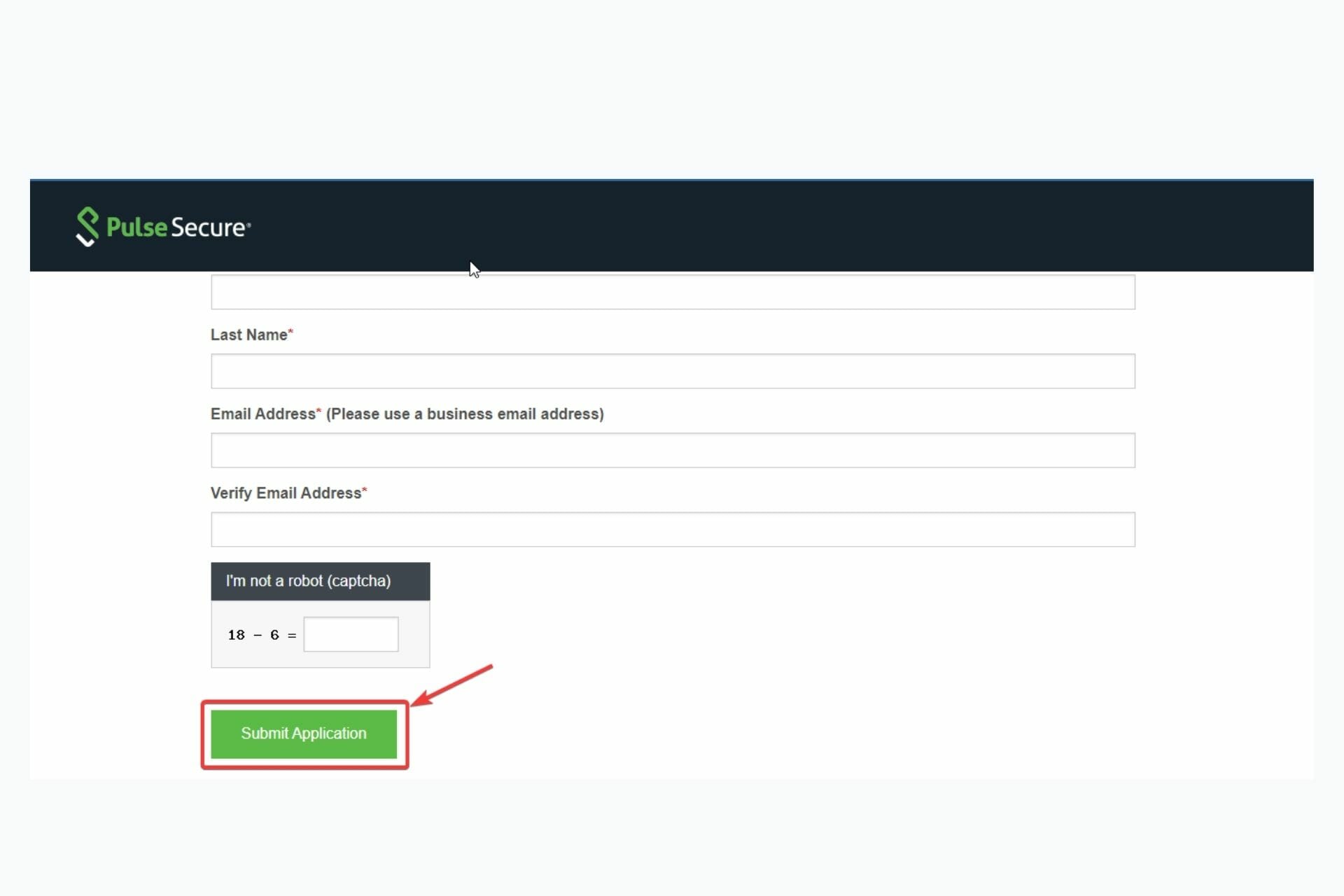Image resolution: width=1344 pixels, height=896 pixels.
Task: Click the business email address hint text
Action: click(465, 414)
